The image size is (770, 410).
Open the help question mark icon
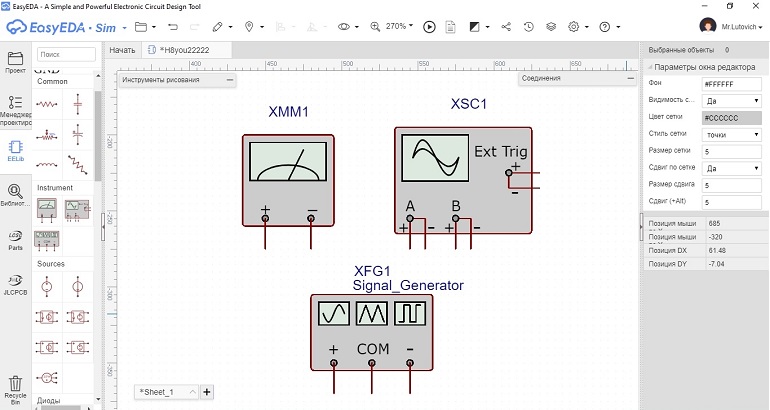(605, 27)
